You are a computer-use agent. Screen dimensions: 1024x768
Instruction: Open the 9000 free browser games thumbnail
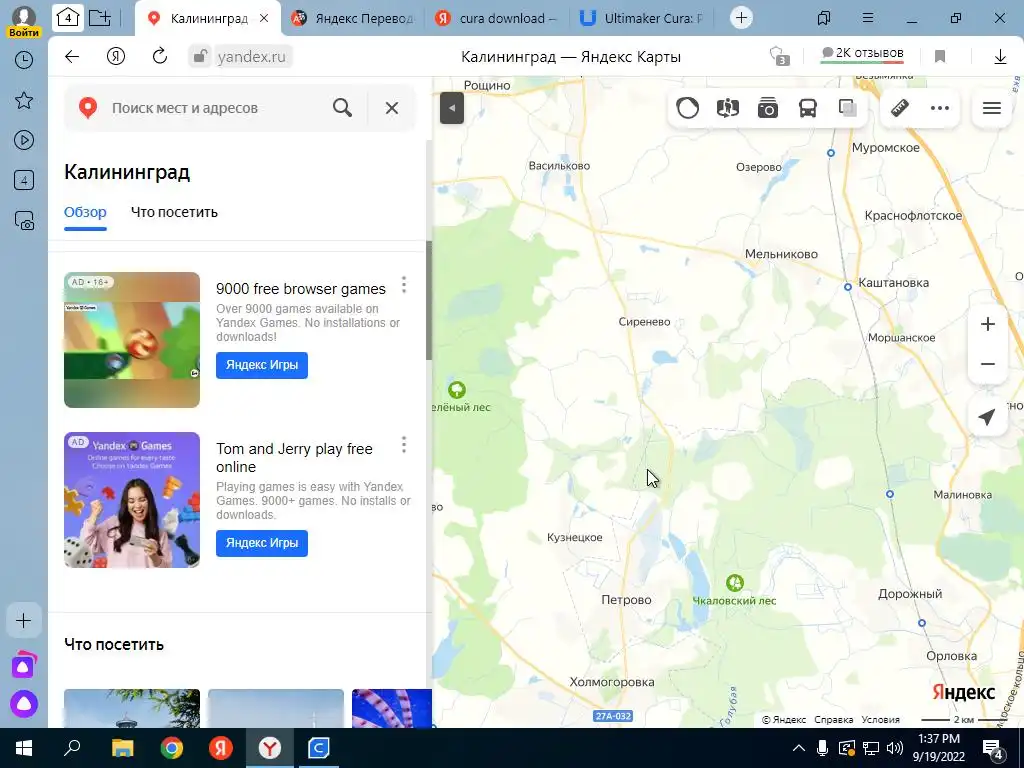coord(132,340)
